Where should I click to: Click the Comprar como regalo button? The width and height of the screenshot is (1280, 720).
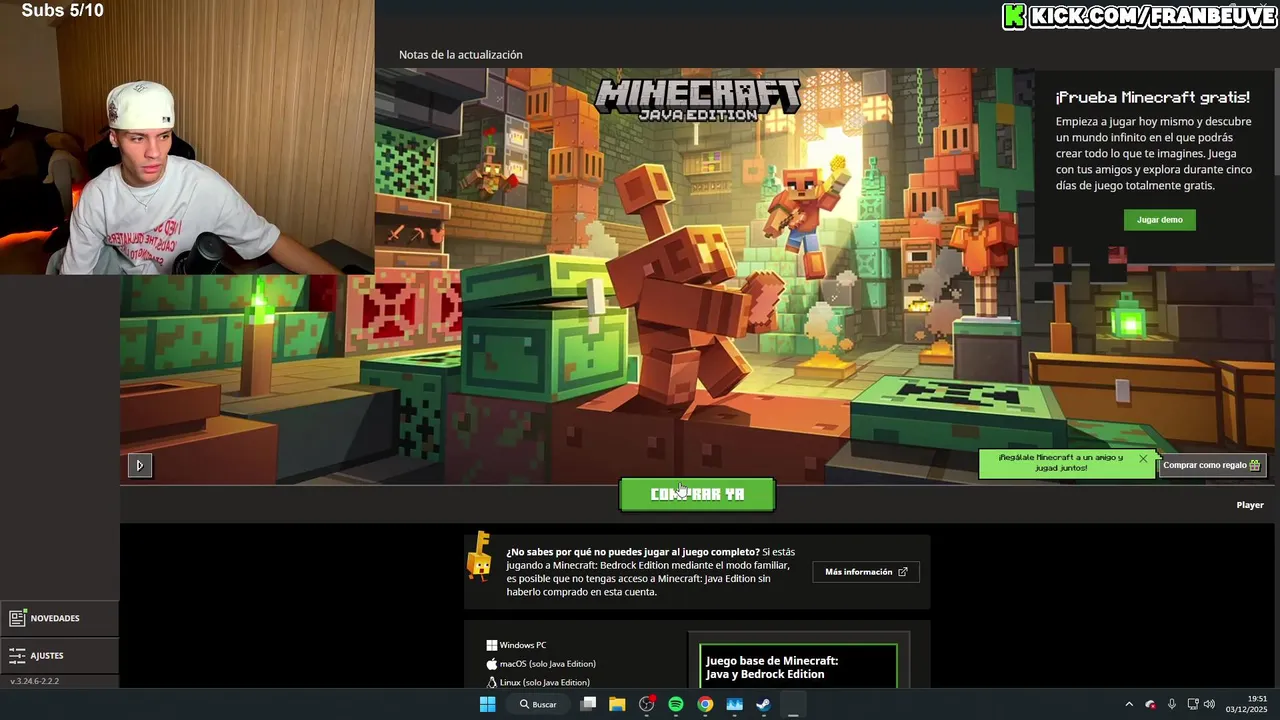(1212, 465)
